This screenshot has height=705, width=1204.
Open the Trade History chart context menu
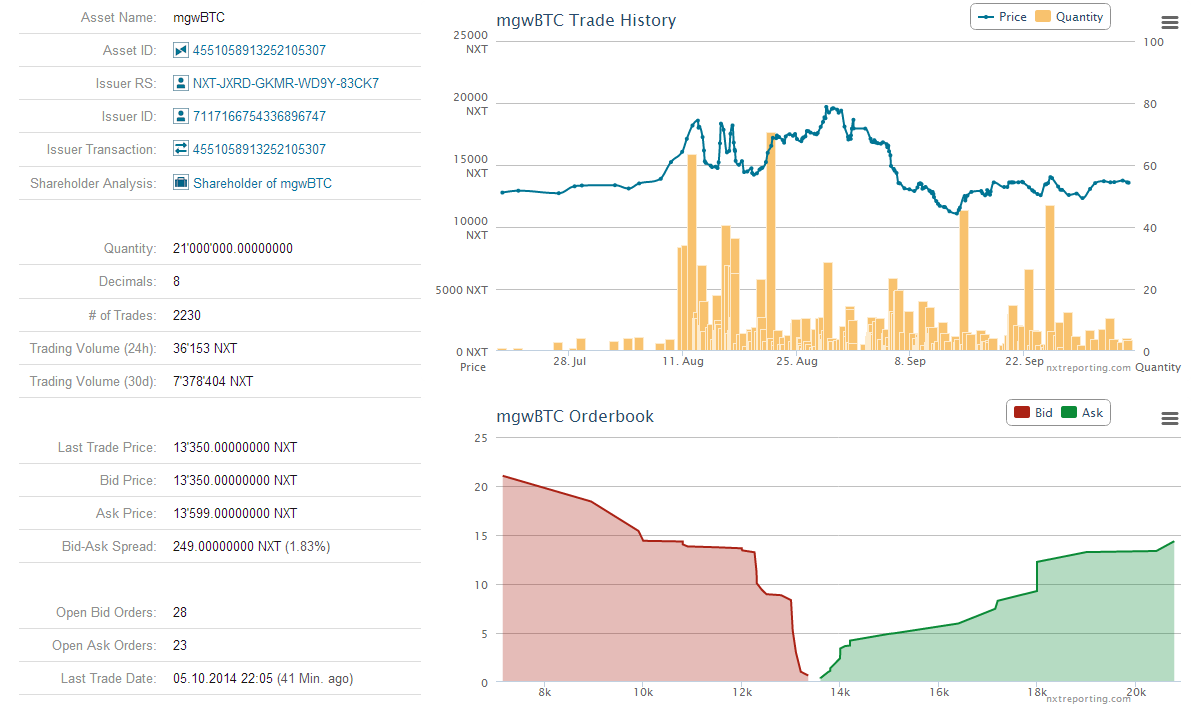click(x=1169, y=23)
